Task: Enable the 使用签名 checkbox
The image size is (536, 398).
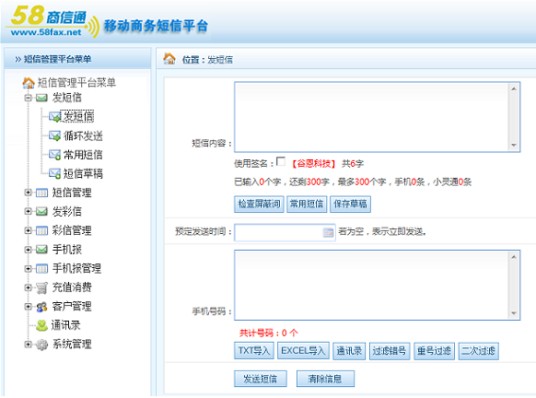Action: coord(281,161)
